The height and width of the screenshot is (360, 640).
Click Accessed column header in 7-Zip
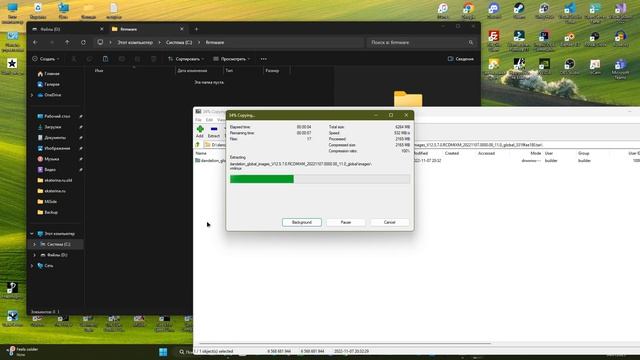coord(486,153)
